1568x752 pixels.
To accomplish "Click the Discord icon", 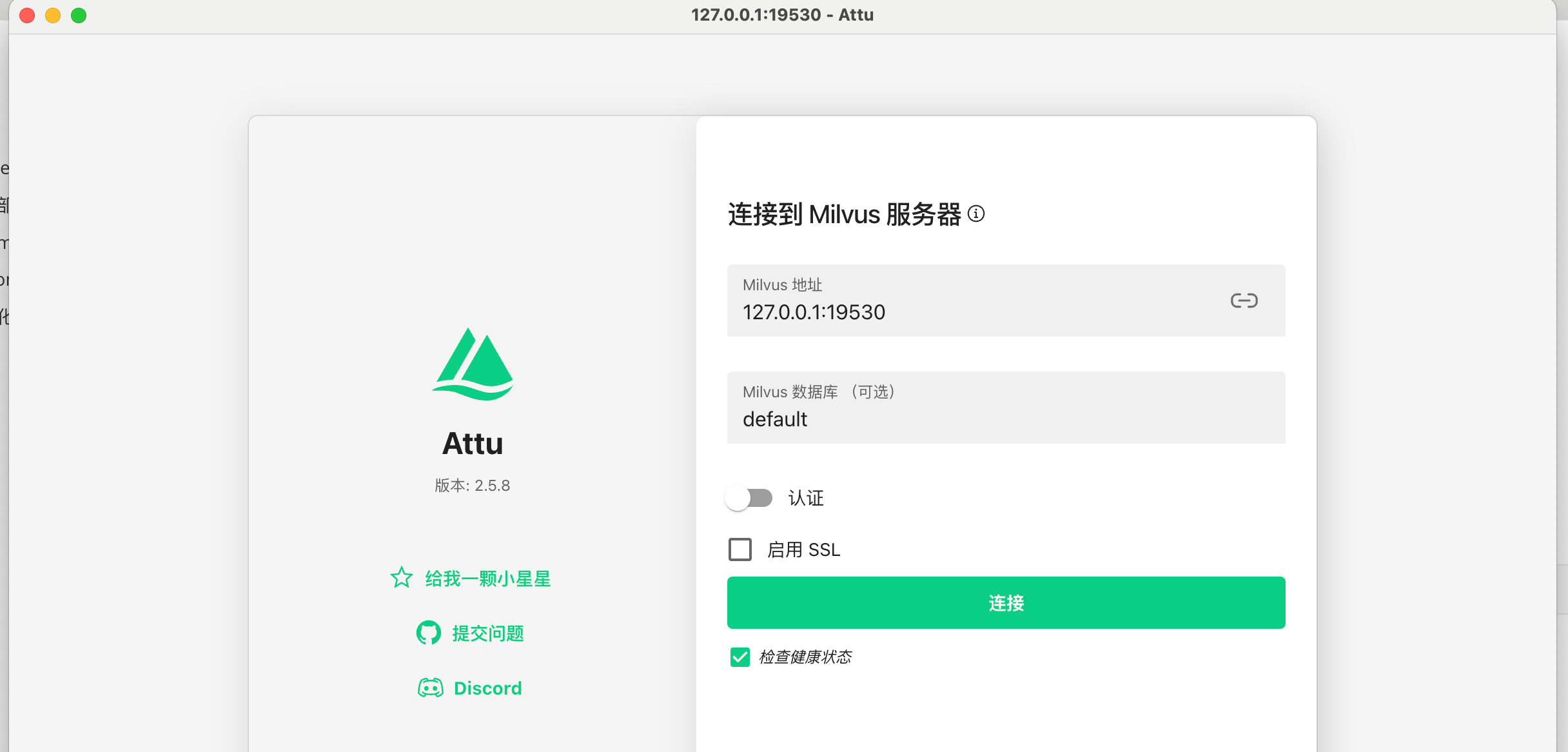I will 431,688.
